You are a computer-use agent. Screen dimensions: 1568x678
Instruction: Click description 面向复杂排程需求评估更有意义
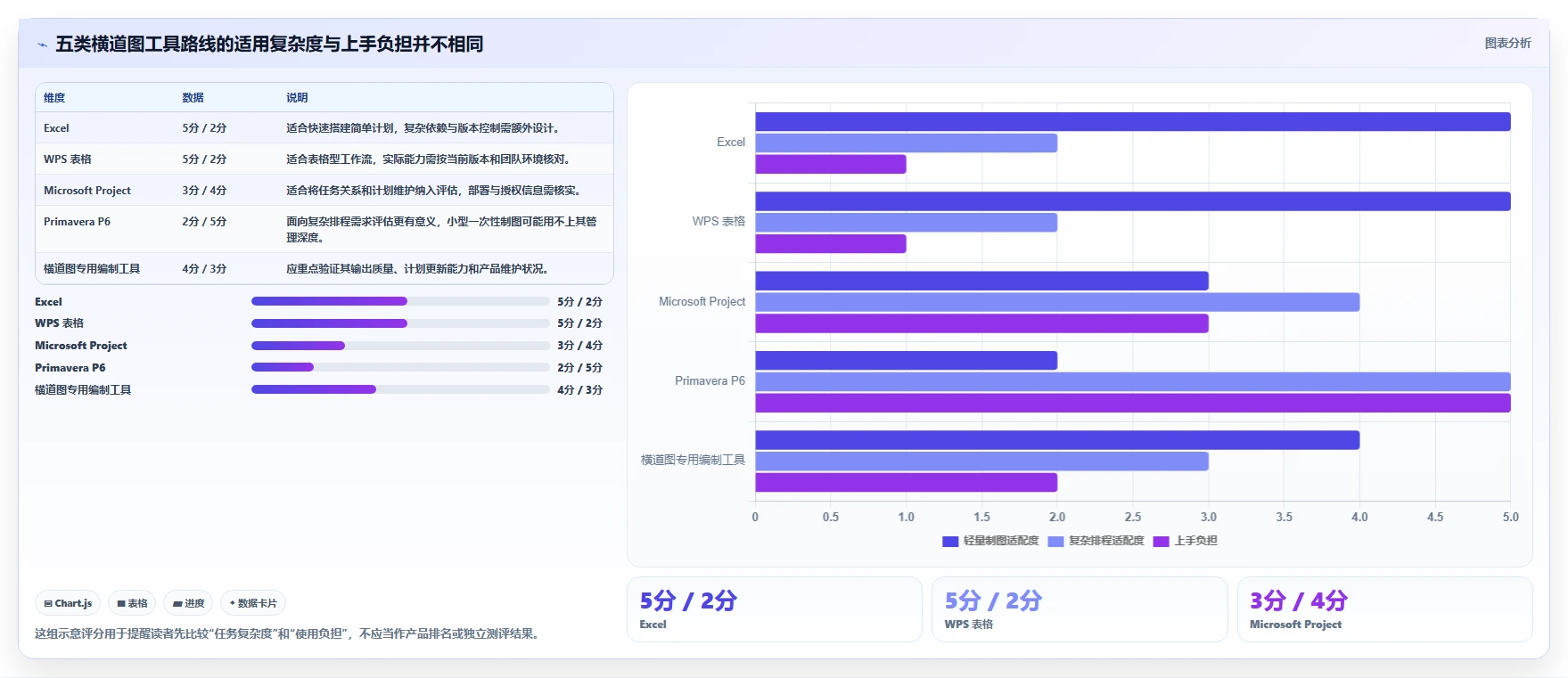[442, 230]
